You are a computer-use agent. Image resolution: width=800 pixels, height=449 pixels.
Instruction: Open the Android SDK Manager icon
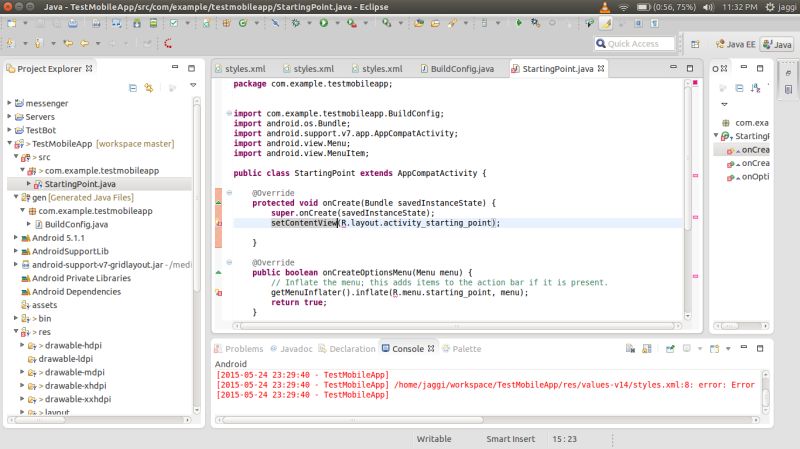pyautogui.click(x=137, y=23)
